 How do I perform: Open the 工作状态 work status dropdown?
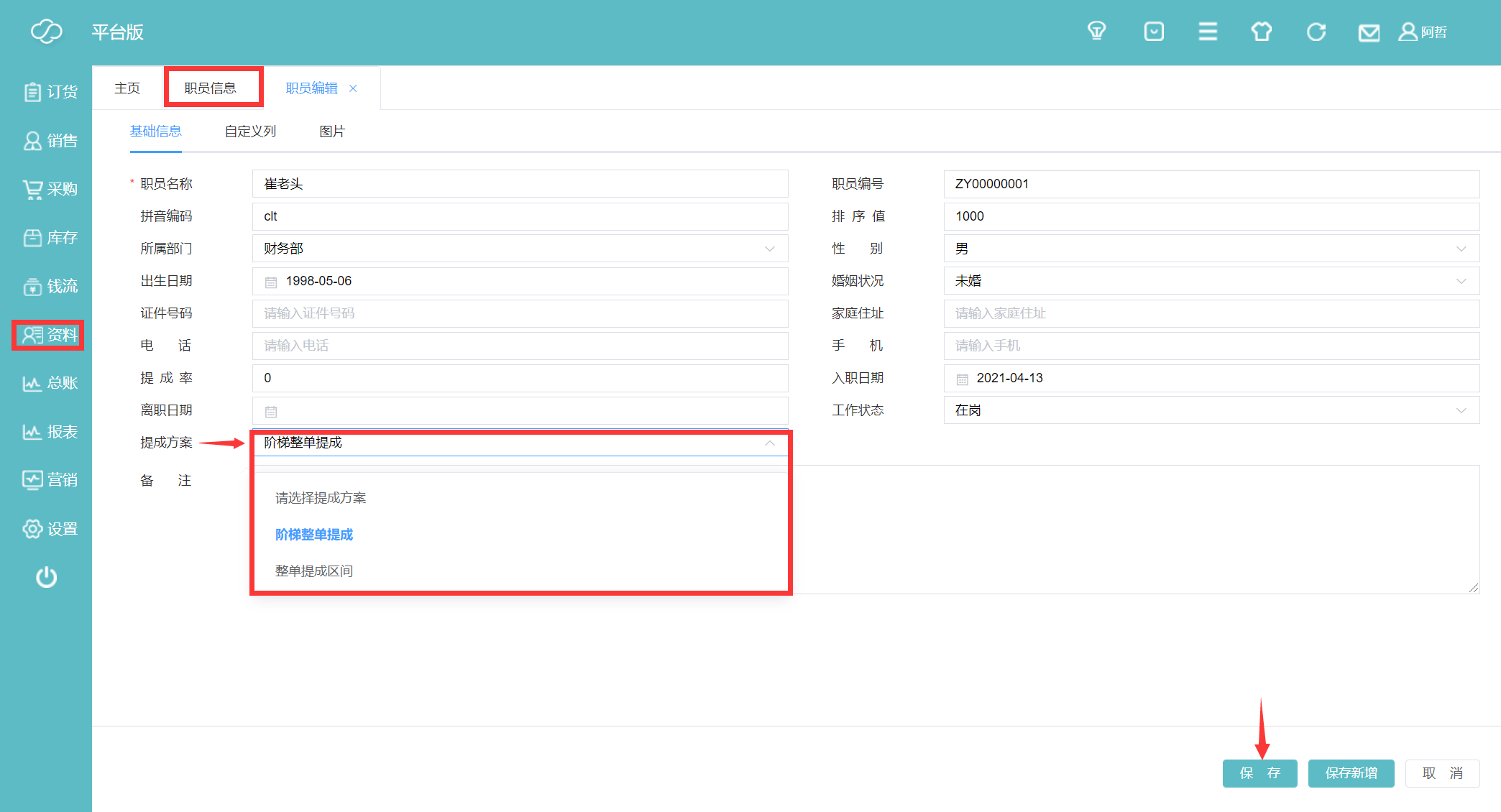pyautogui.click(x=1211, y=410)
